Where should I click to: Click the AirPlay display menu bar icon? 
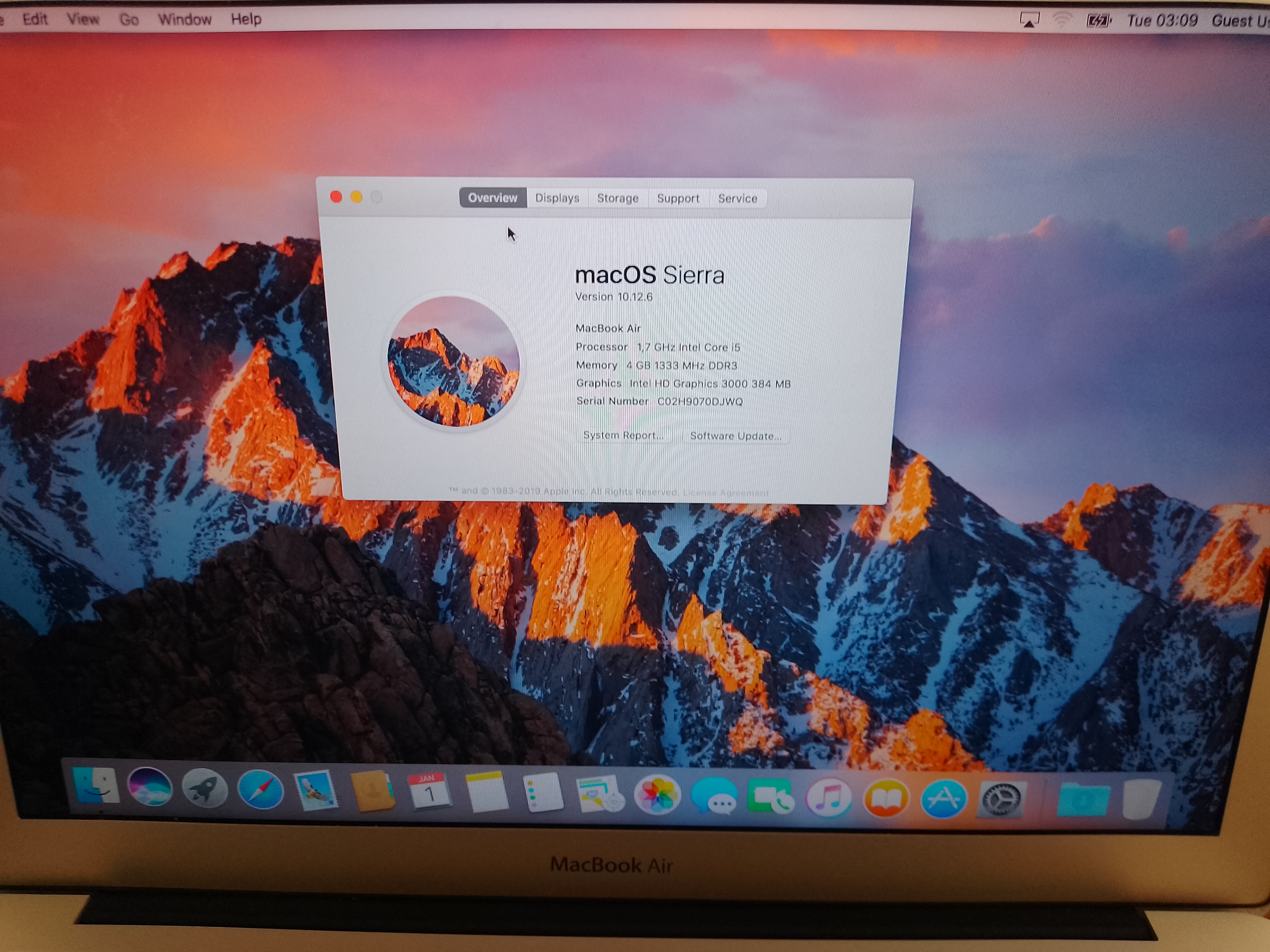(1029, 21)
